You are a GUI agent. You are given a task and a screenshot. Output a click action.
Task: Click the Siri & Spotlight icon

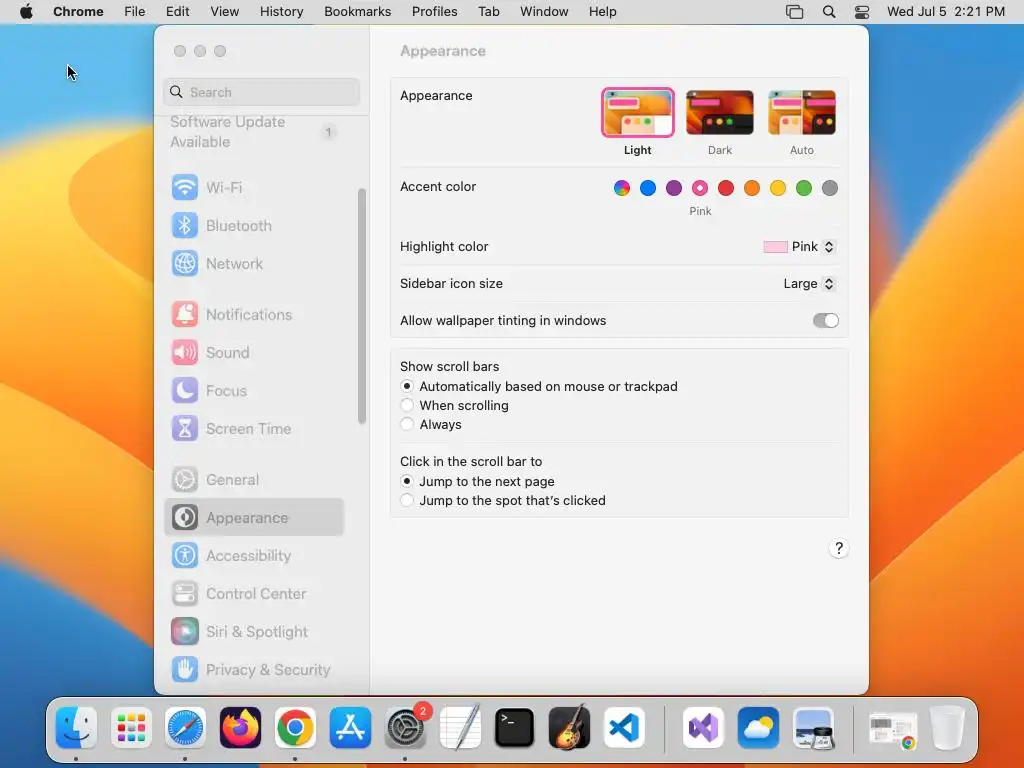185,631
